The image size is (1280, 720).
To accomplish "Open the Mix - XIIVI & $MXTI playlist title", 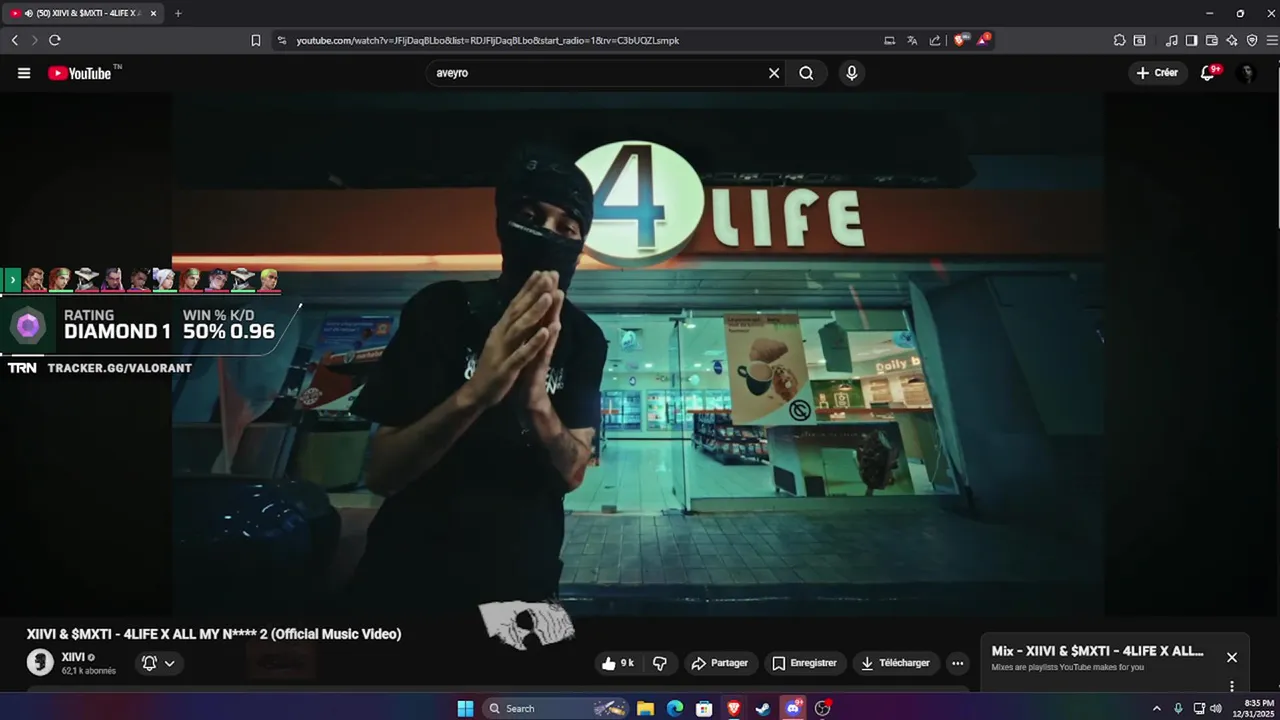I will [x=1097, y=651].
